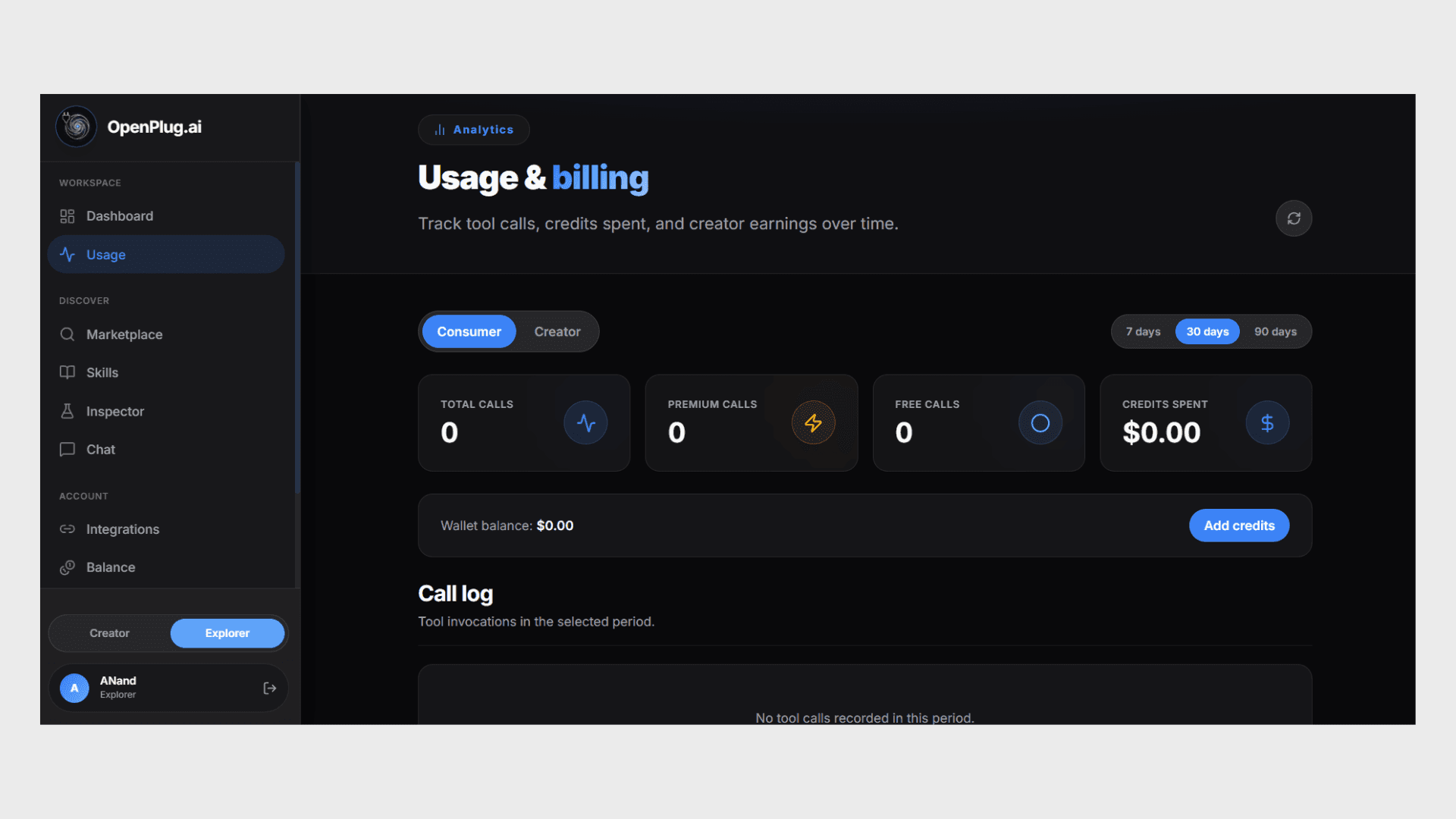Click the OpenPlug.ai spiral logo
The width and height of the screenshot is (1456, 819).
[76, 127]
